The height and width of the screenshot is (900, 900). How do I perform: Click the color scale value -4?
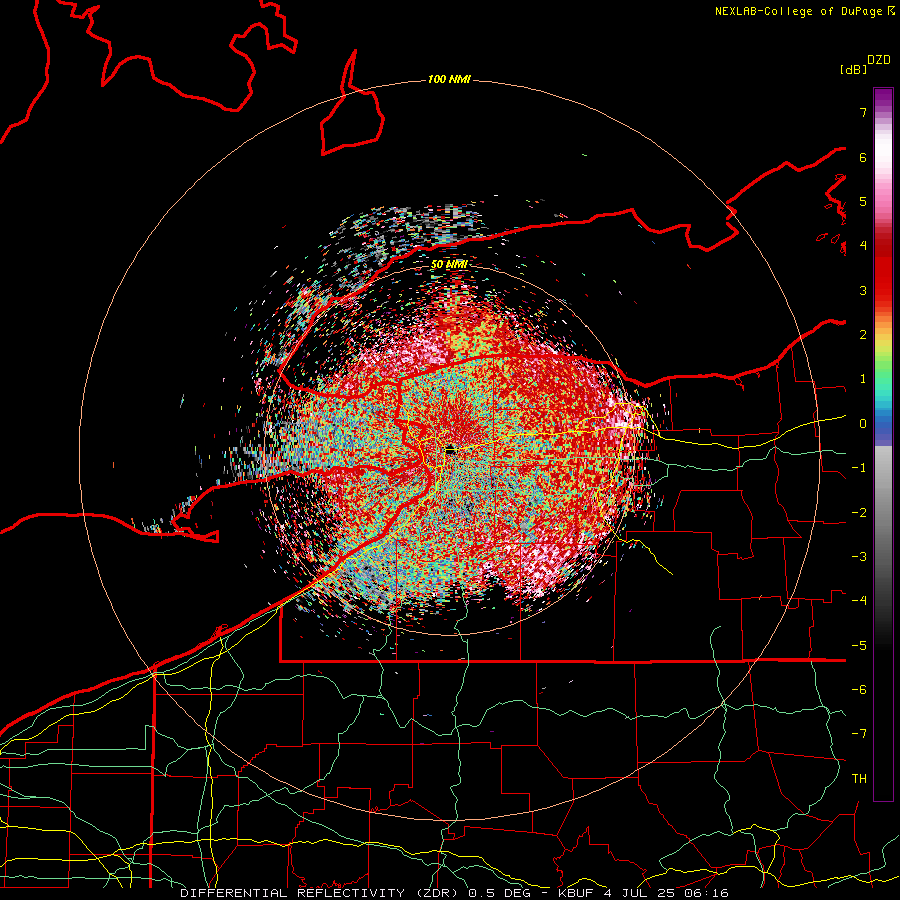[859, 601]
